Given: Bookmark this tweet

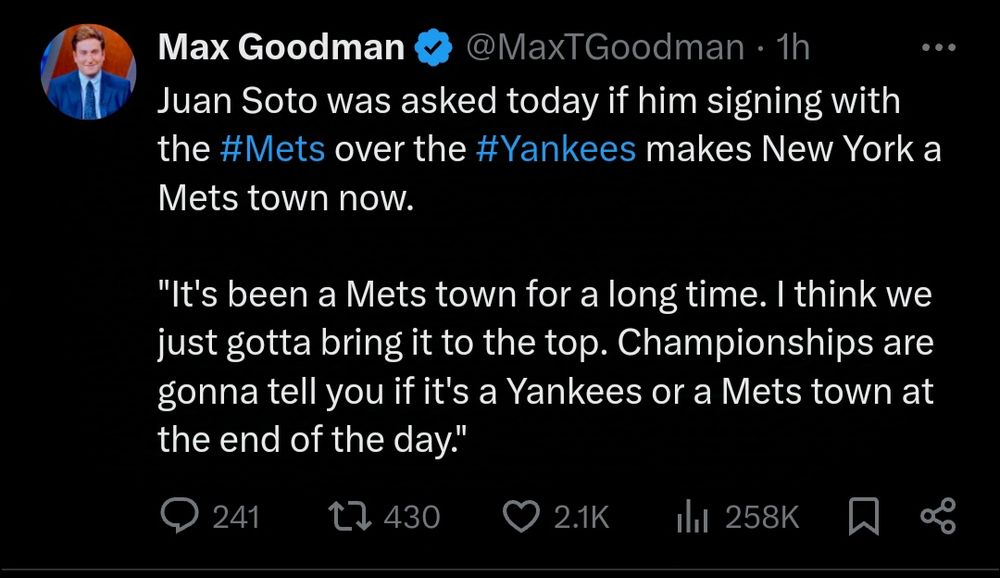Looking at the screenshot, I should (x=862, y=516).
